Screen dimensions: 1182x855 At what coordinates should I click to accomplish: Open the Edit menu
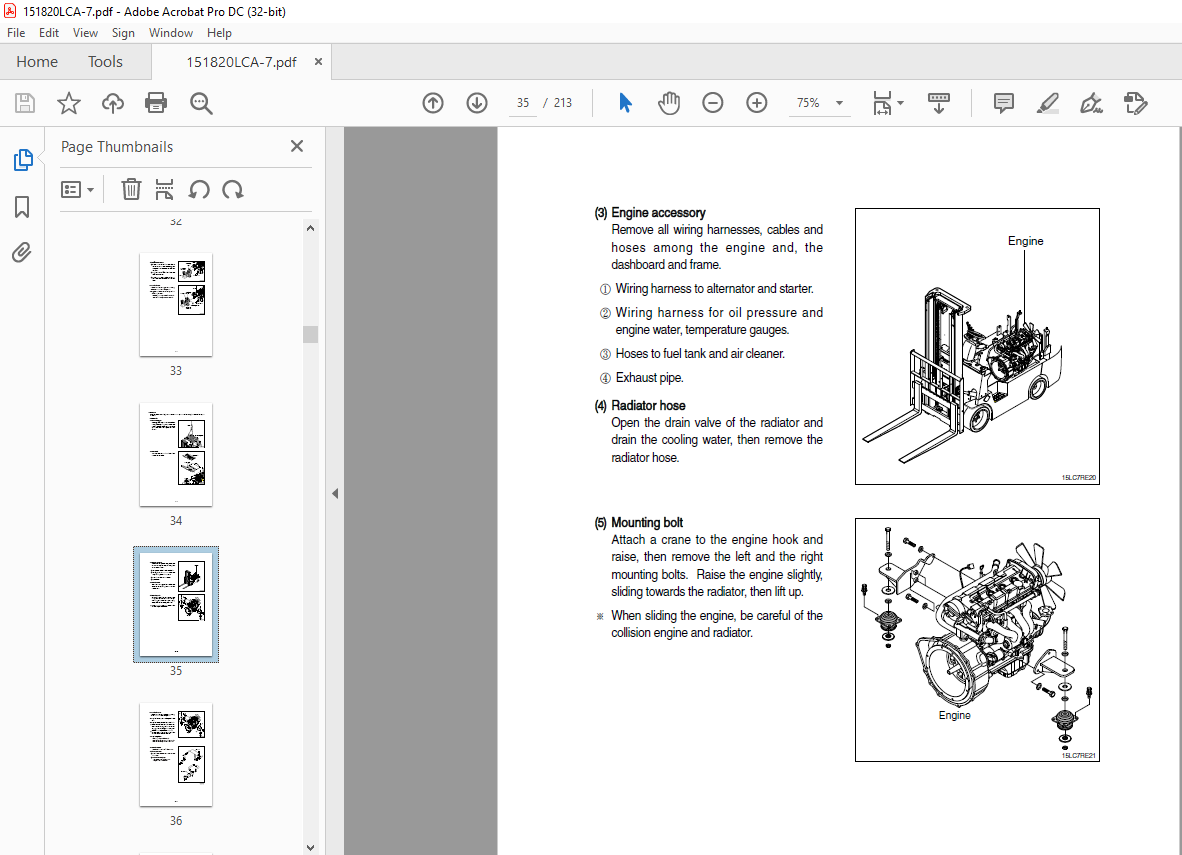49,32
